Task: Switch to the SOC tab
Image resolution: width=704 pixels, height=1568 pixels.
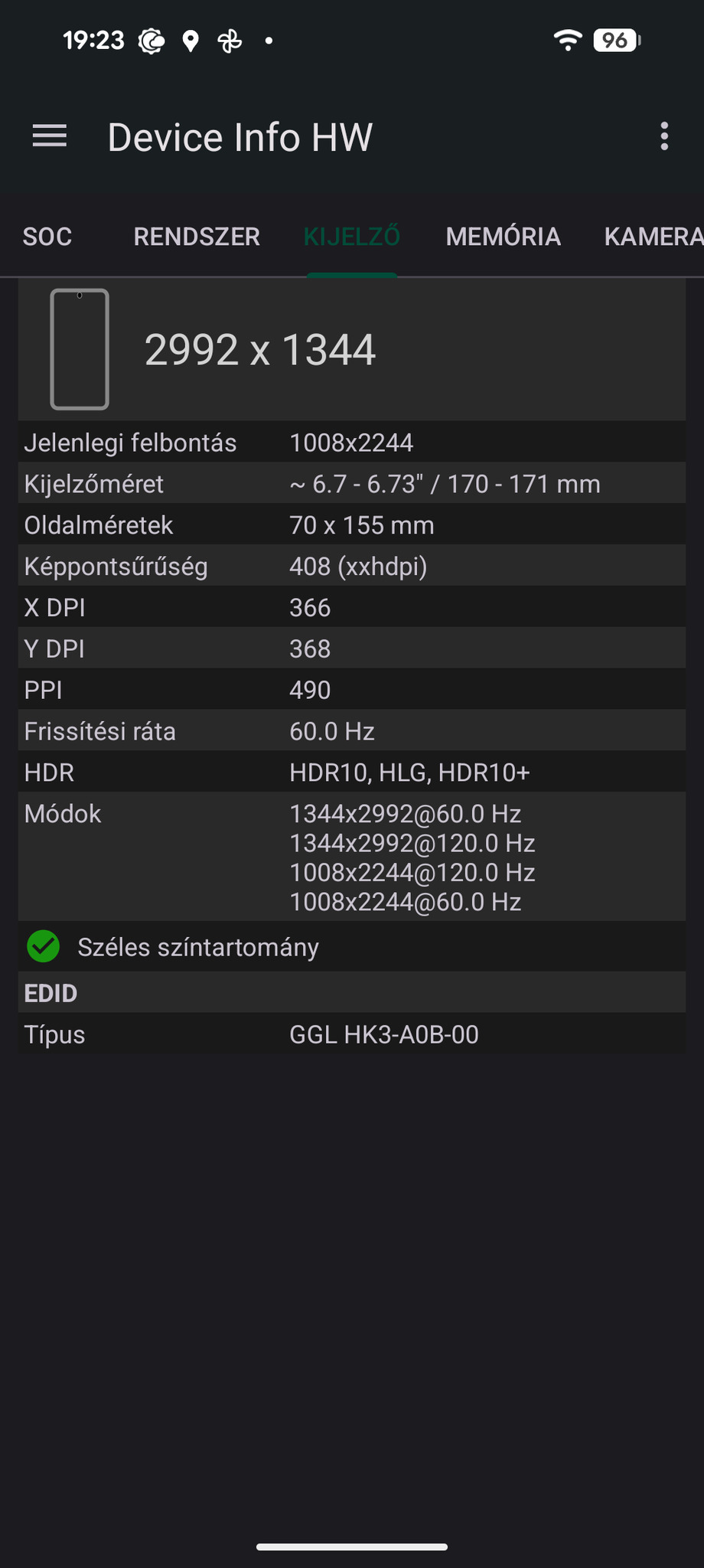Action: 47,237
